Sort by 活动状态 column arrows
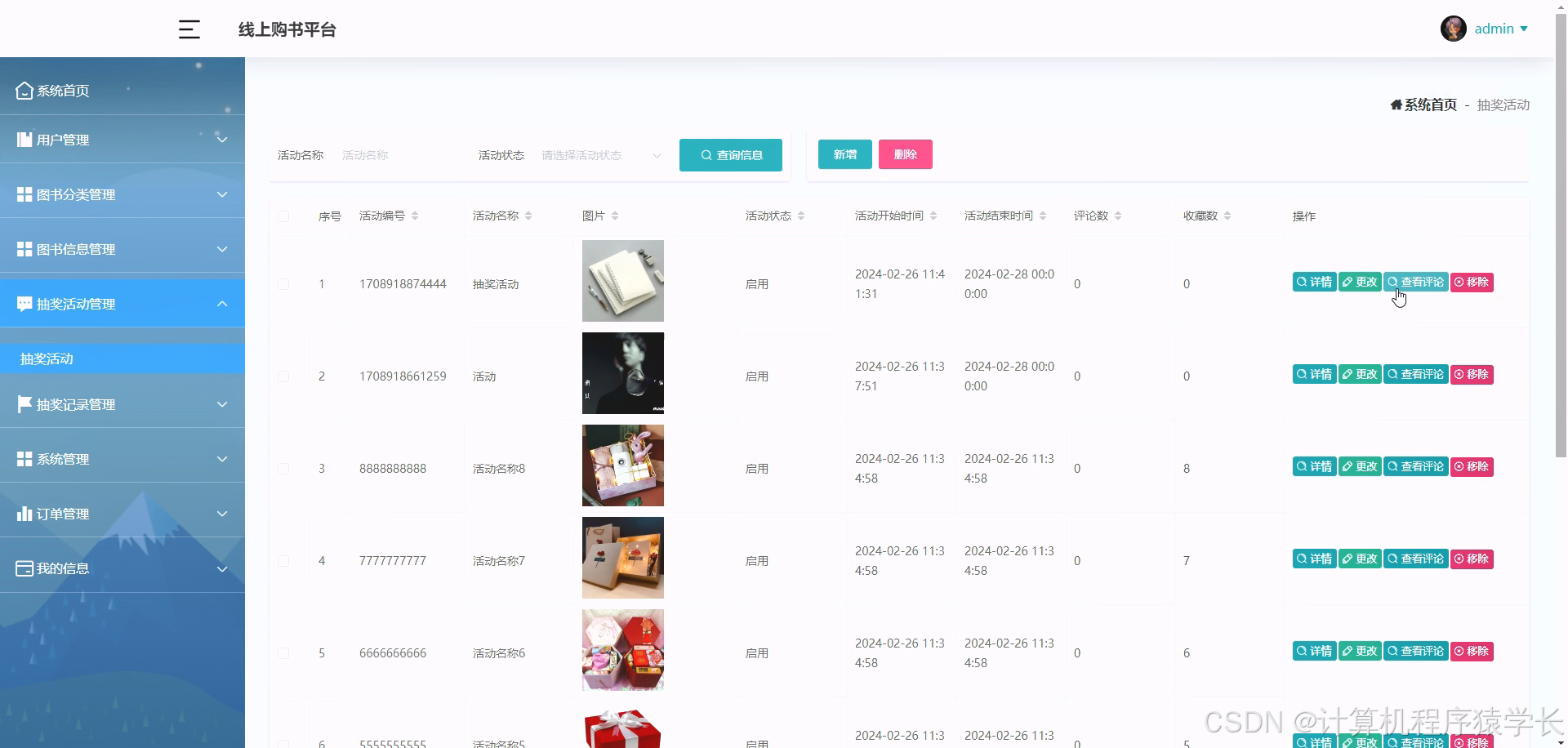This screenshot has width=1568, height=748. click(x=801, y=216)
